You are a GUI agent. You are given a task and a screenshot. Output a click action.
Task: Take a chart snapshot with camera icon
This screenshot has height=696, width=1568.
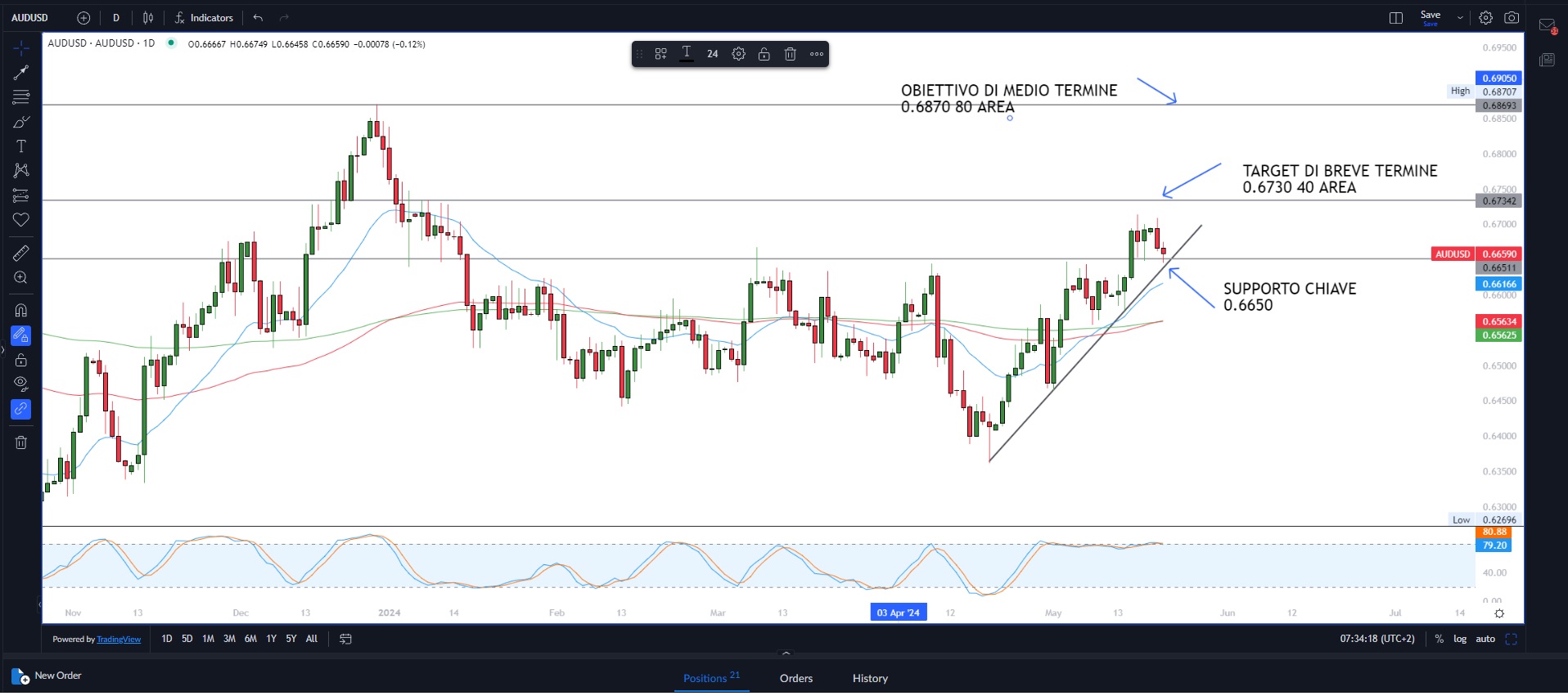click(1512, 18)
